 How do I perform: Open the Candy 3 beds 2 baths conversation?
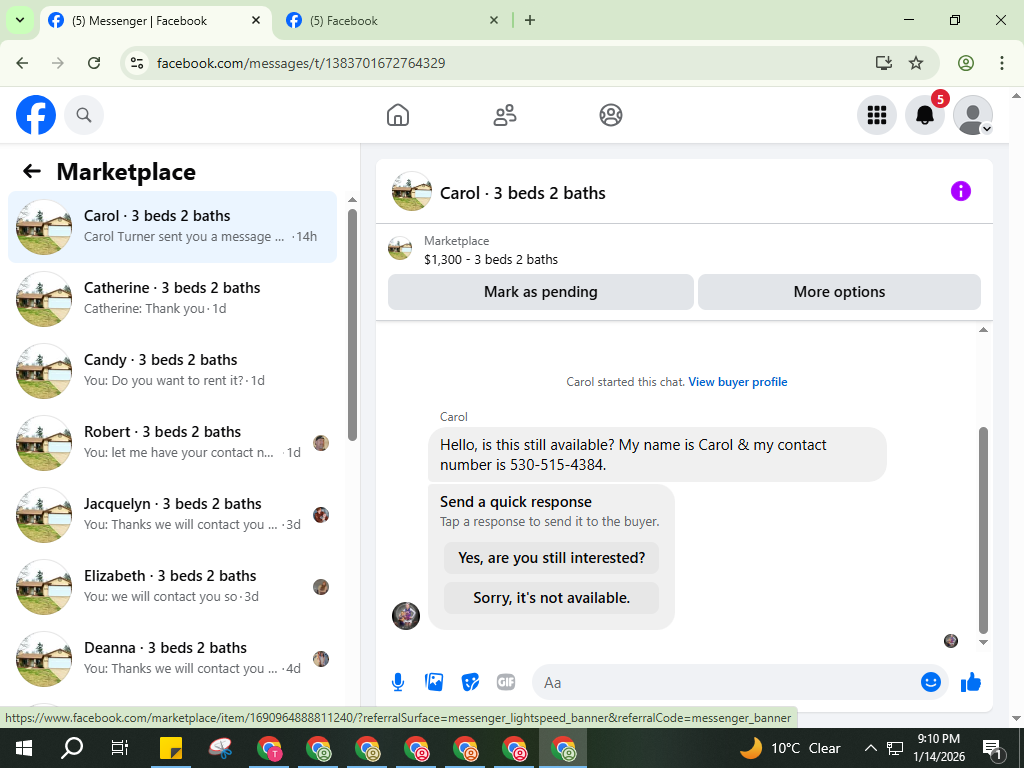172,370
